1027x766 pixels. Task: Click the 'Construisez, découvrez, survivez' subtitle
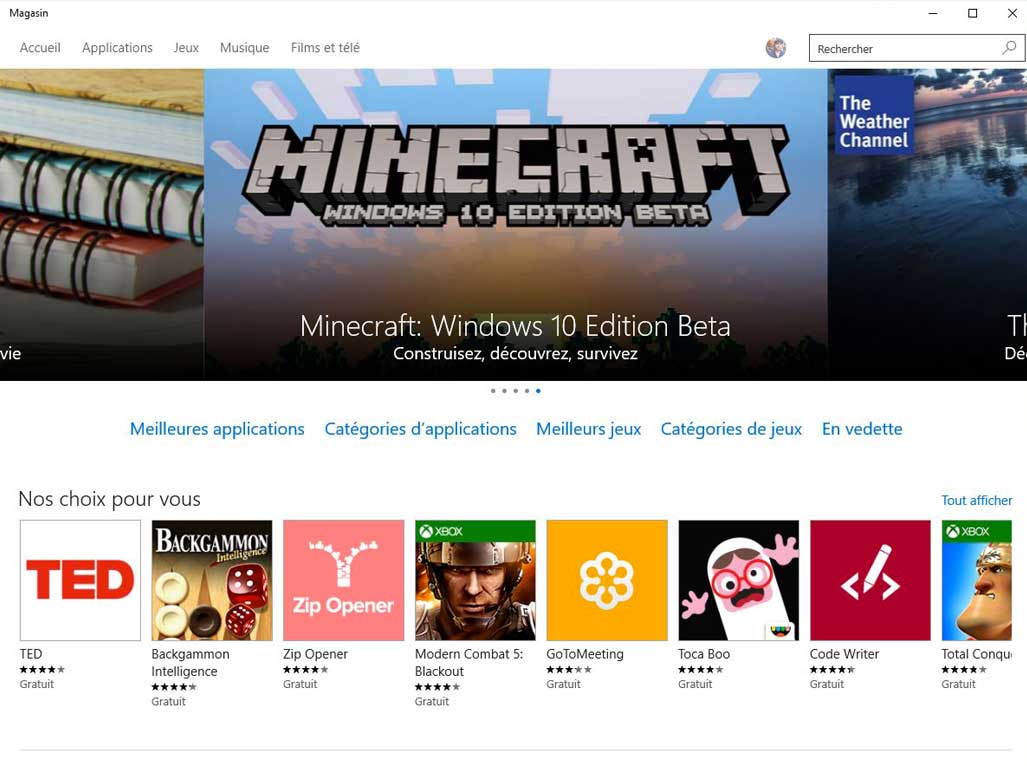click(x=515, y=354)
